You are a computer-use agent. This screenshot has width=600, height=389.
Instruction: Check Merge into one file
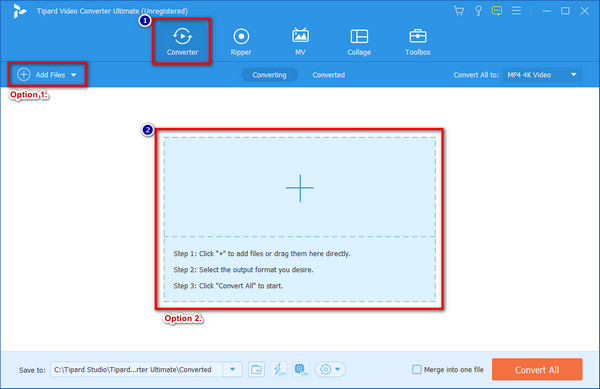pos(417,369)
